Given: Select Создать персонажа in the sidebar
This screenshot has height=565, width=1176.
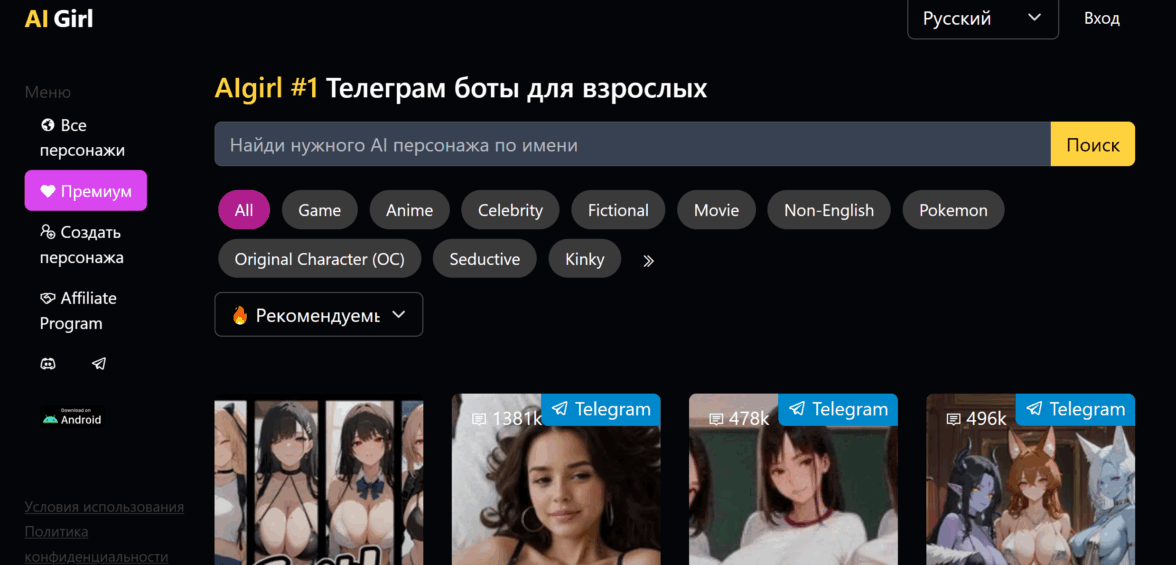Looking at the screenshot, I should 82,245.
